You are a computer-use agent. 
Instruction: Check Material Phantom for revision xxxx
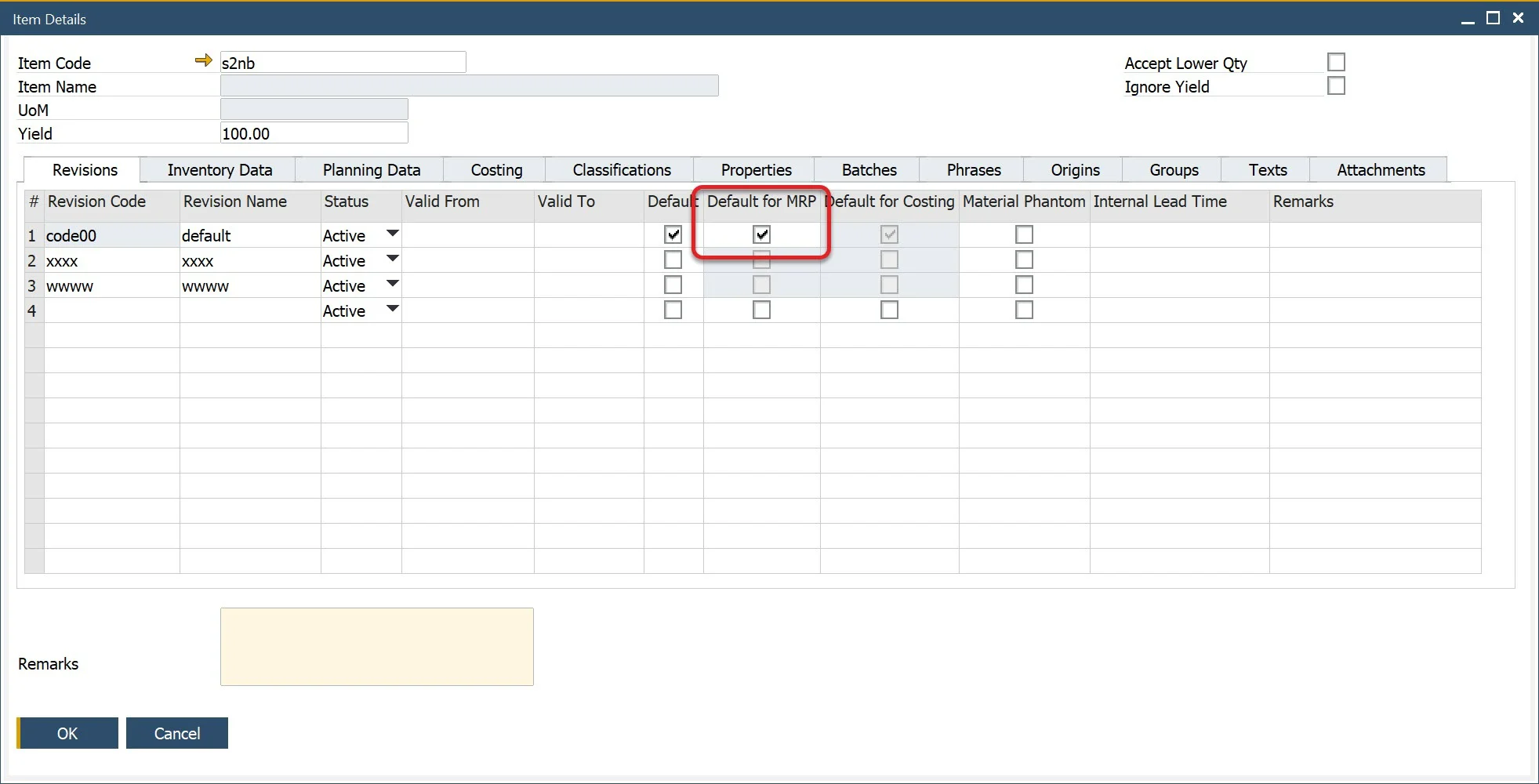1024,260
